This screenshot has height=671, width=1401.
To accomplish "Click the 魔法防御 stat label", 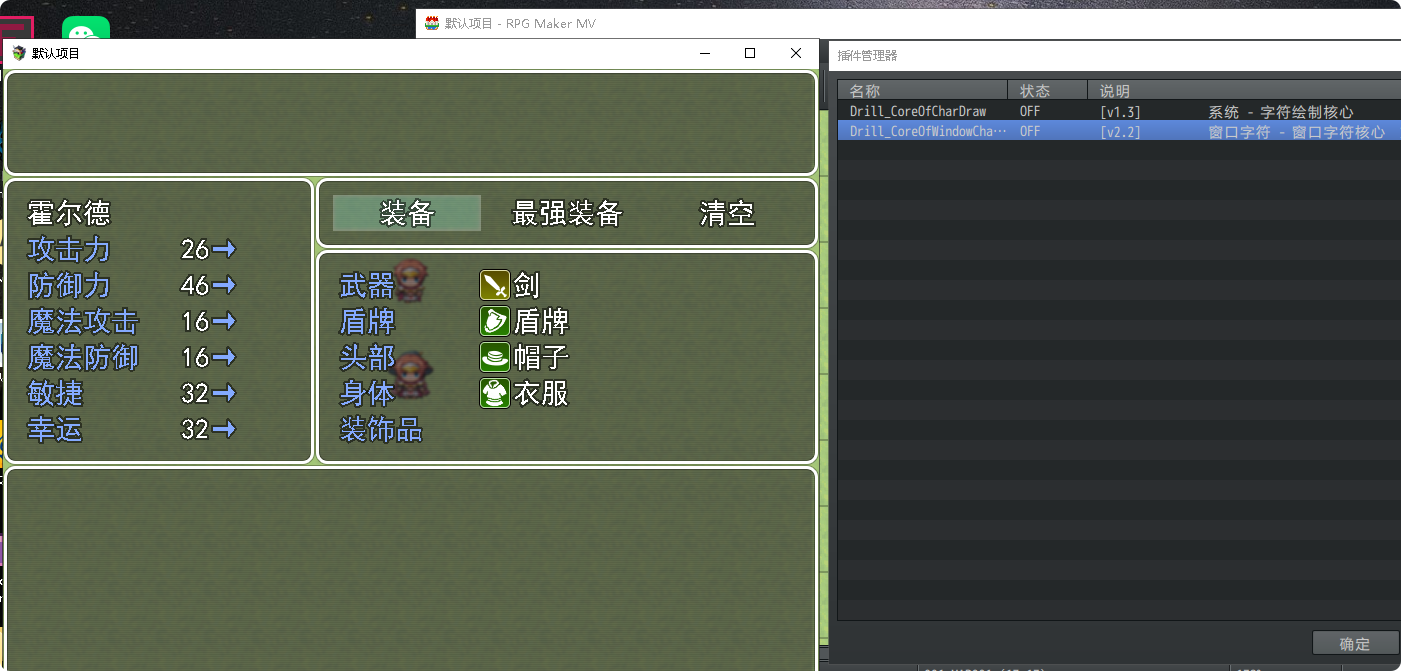I will tap(83, 357).
